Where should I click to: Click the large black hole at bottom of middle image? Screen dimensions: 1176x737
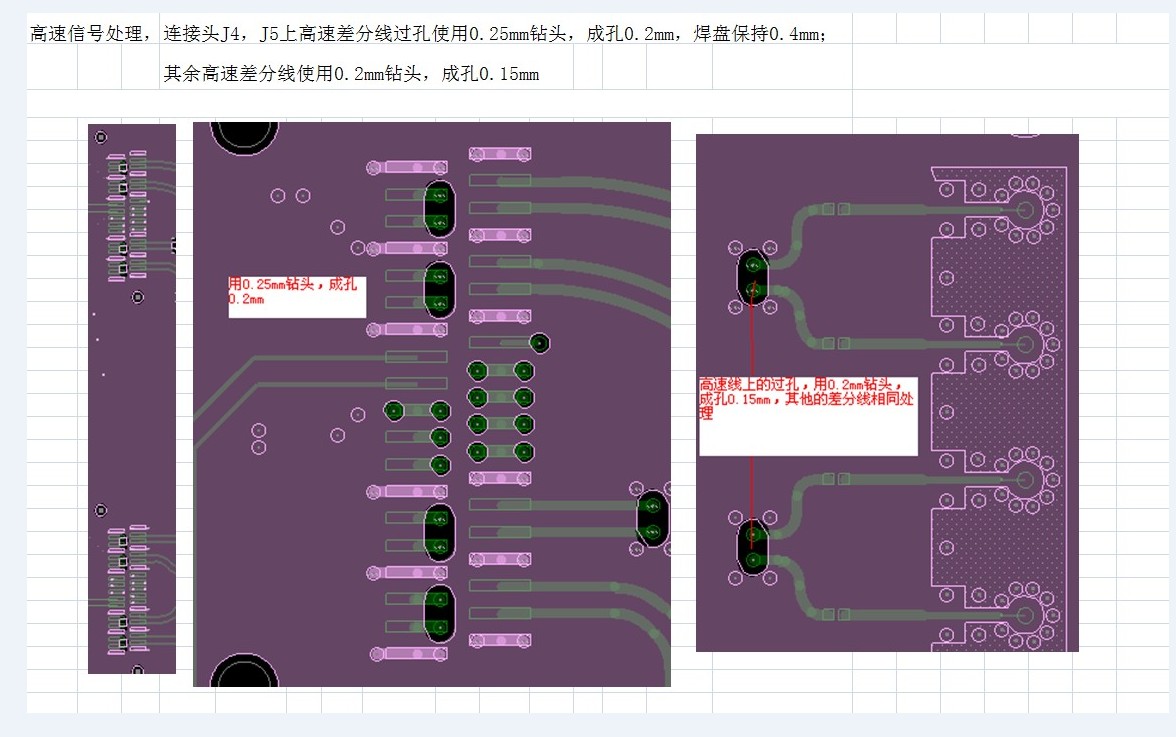click(x=244, y=672)
